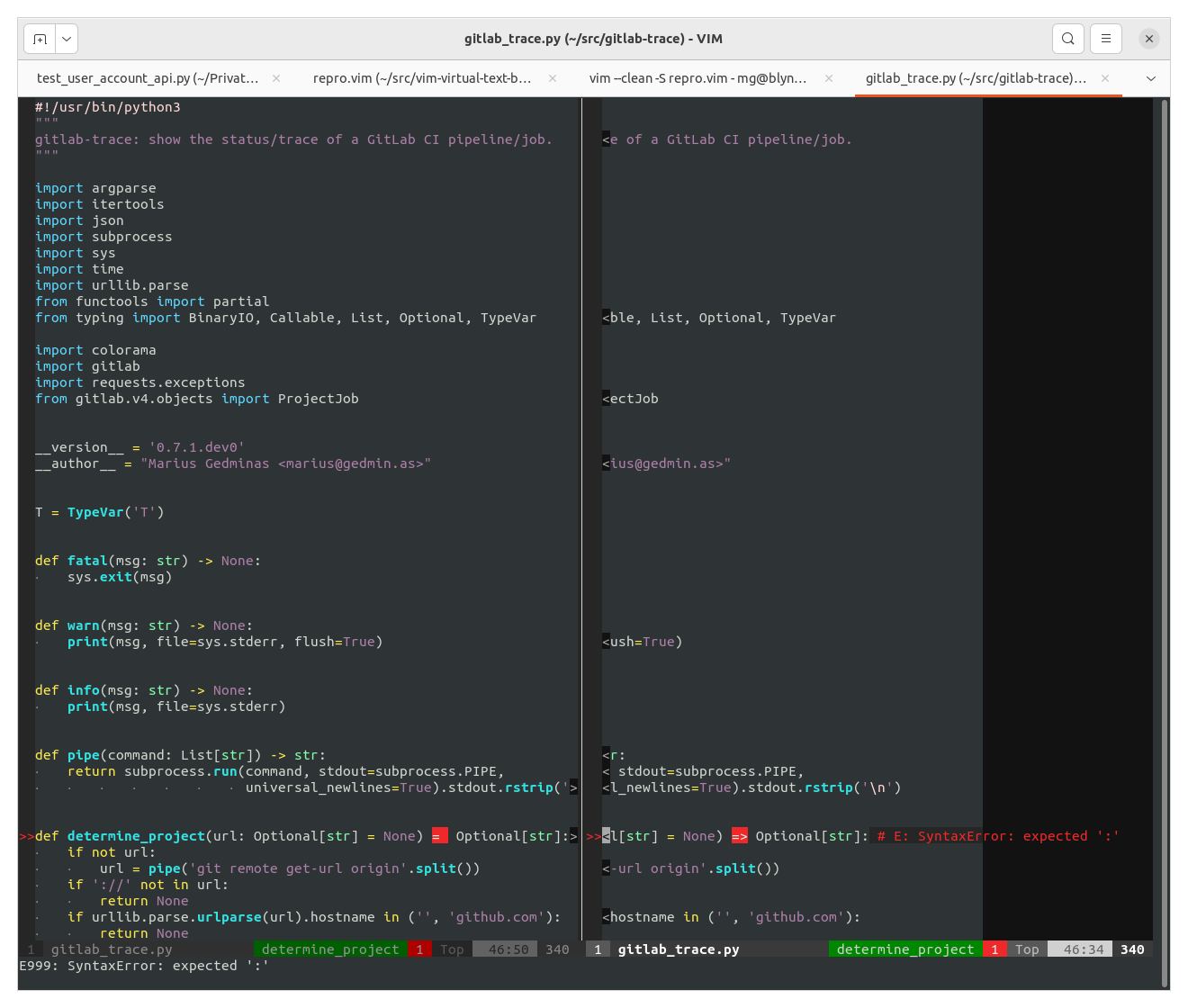Click the new tab icon in header bar
The height and width of the screenshot is (1008, 1188).
pyautogui.click(x=40, y=39)
